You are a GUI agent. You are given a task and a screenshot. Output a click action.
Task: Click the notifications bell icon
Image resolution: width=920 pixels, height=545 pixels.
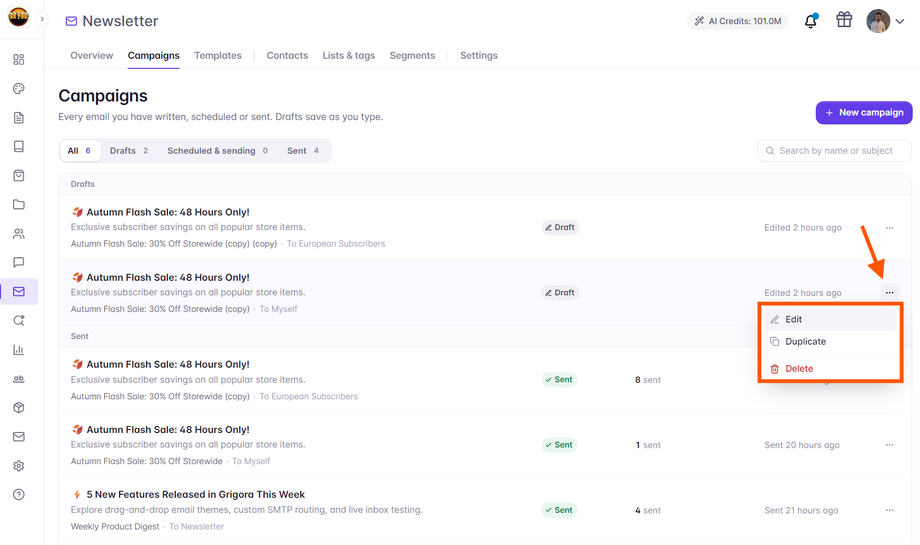point(810,21)
